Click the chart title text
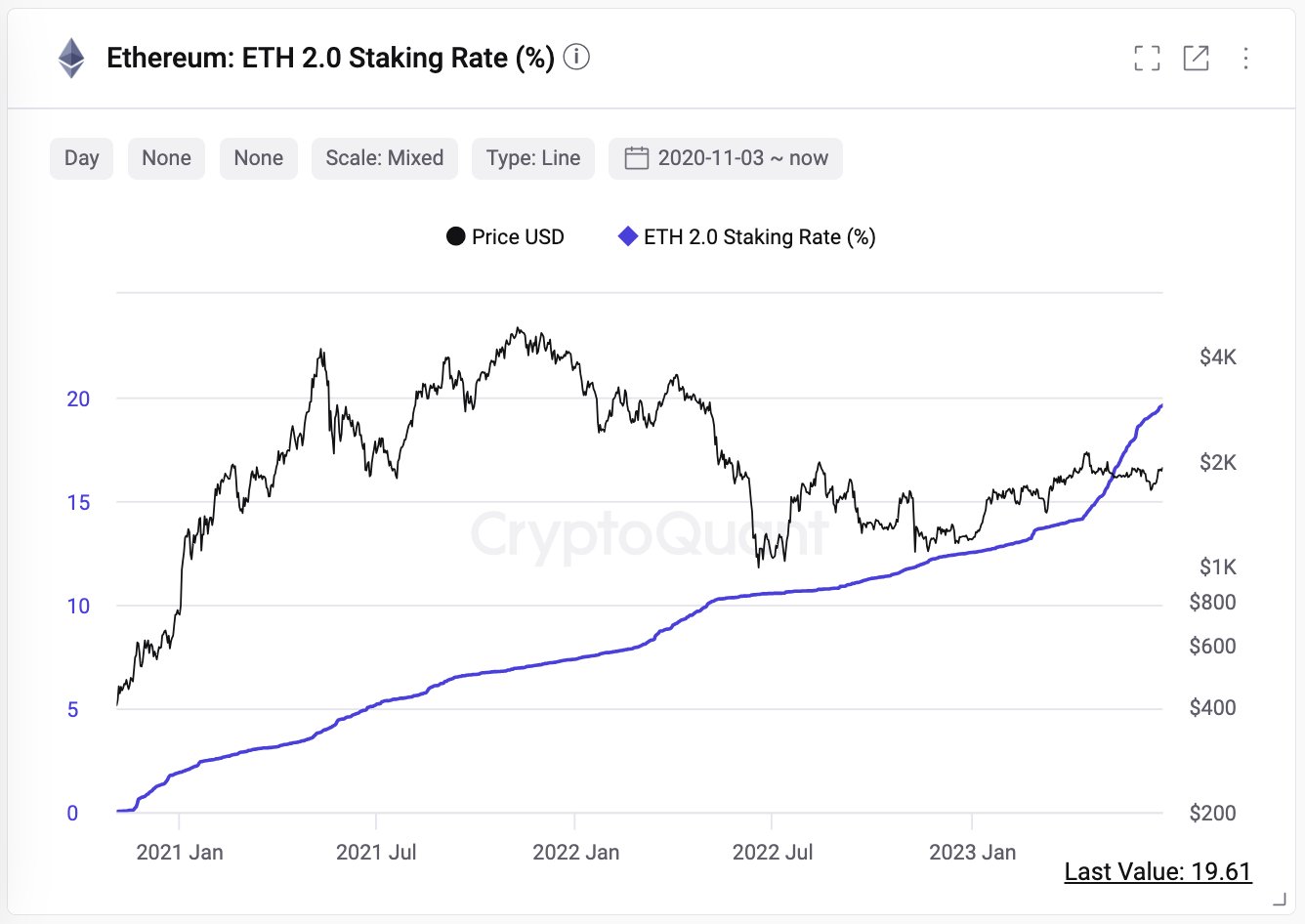The height and width of the screenshot is (924, 1305). tap(330, 59)
